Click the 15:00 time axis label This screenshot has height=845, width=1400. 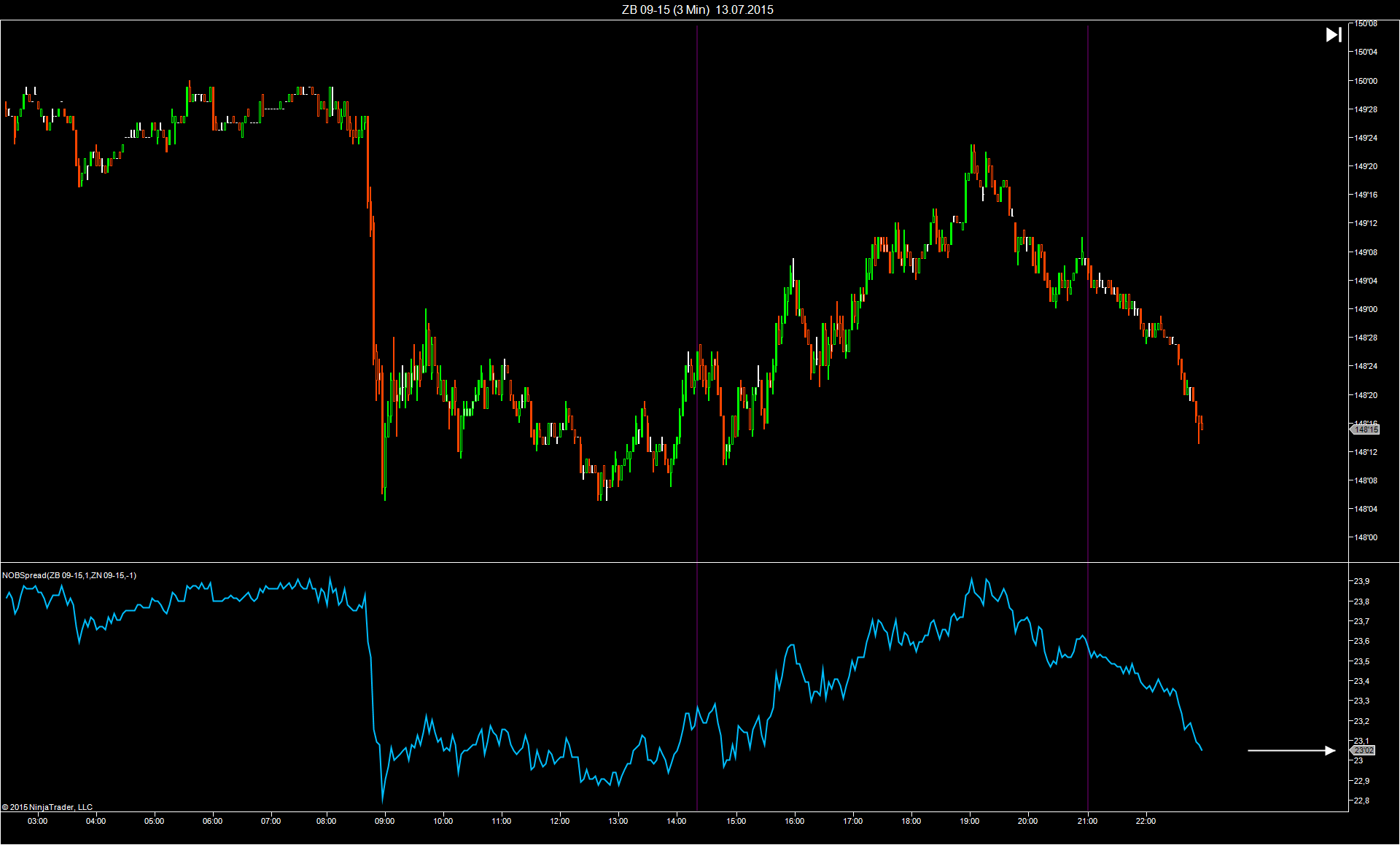point(736,821)
